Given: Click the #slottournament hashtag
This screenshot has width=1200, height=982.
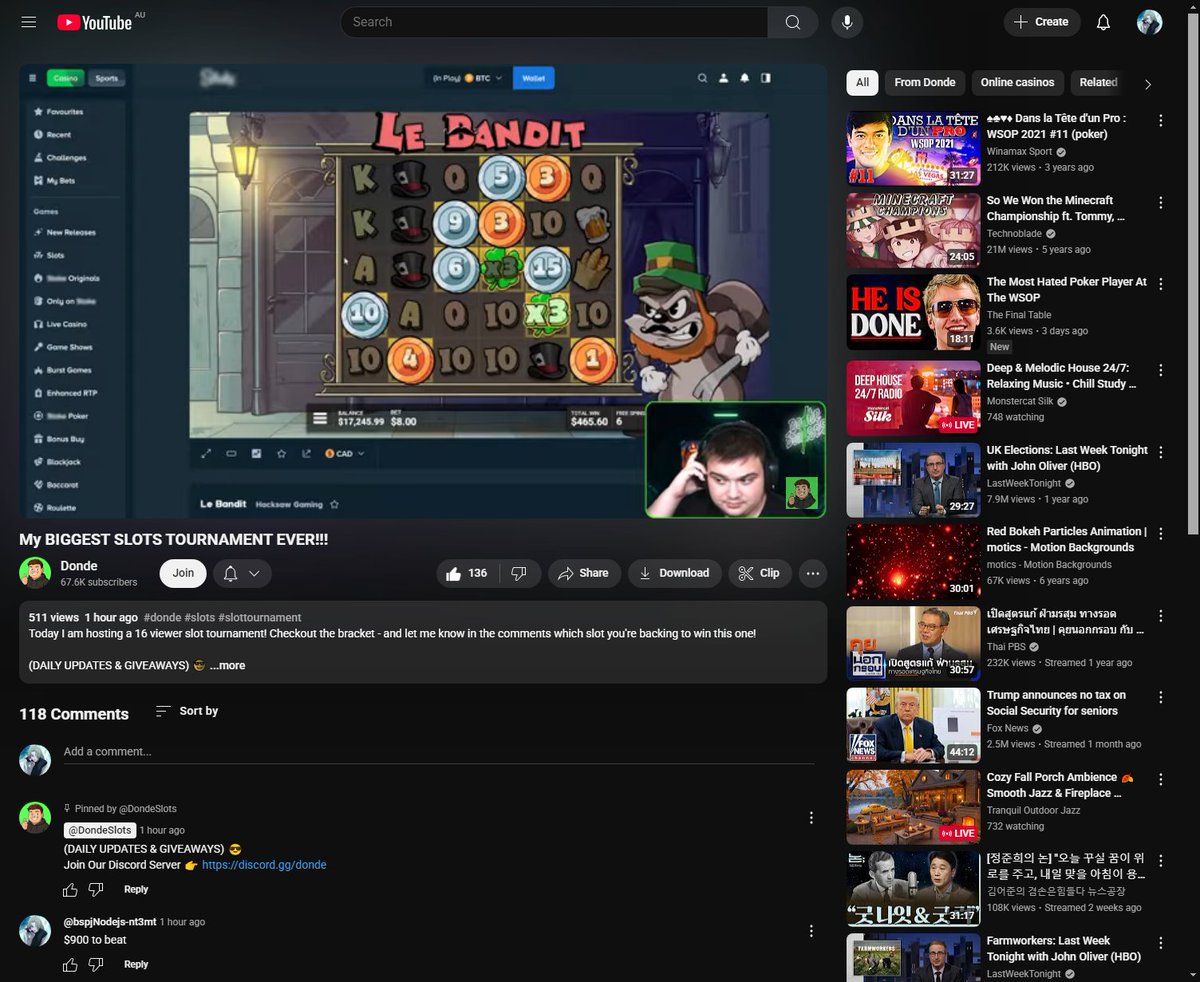Looking at the screenshot, I should (x=259, y=618).
